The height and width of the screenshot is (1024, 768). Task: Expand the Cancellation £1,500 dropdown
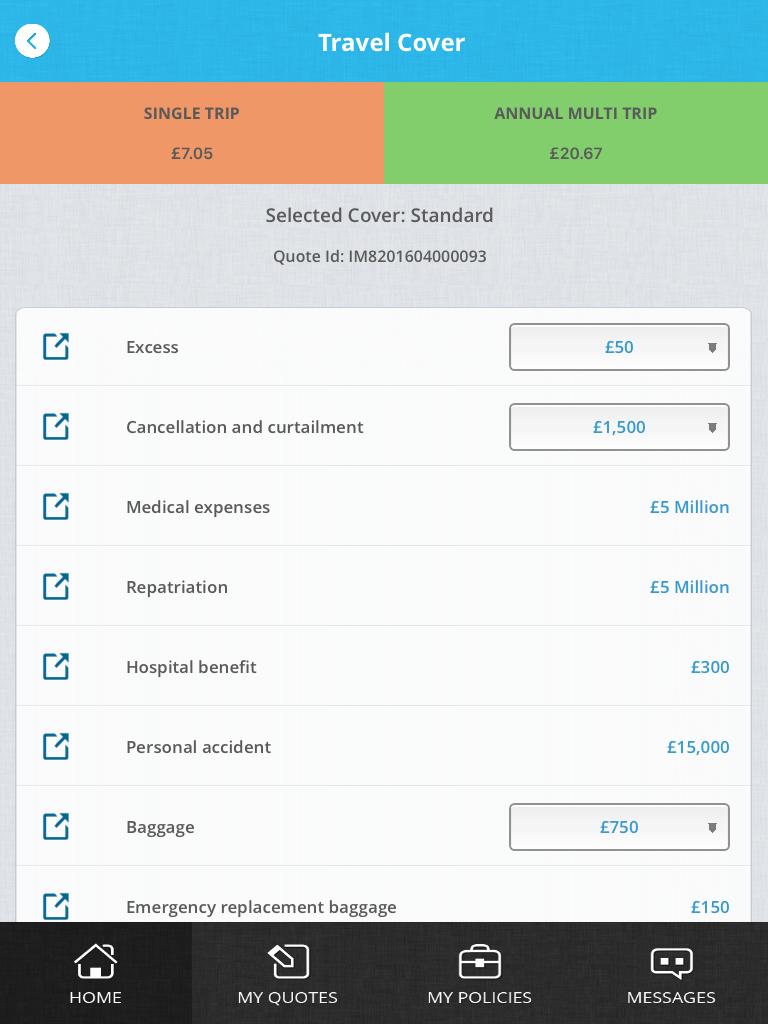(x=619, y=427)
